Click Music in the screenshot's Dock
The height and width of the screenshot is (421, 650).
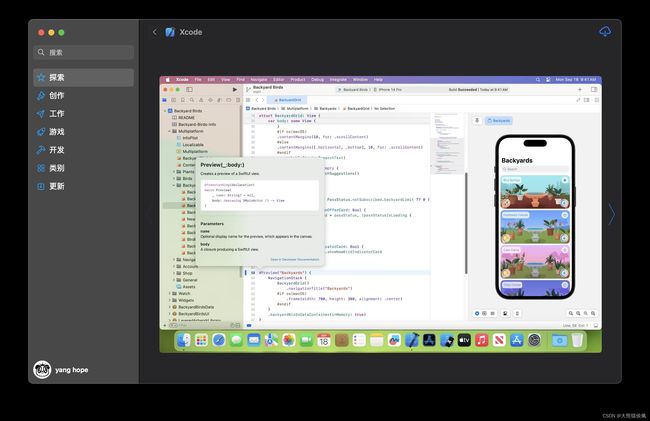pyautogui.click(x=481, y=341)
